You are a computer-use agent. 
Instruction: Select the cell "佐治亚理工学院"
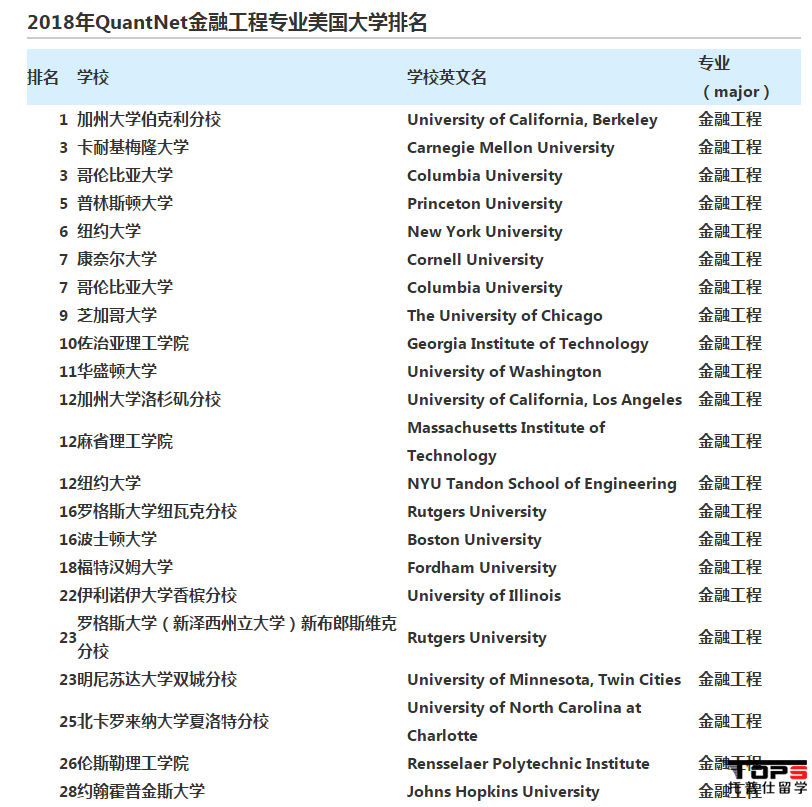[133, 343]
